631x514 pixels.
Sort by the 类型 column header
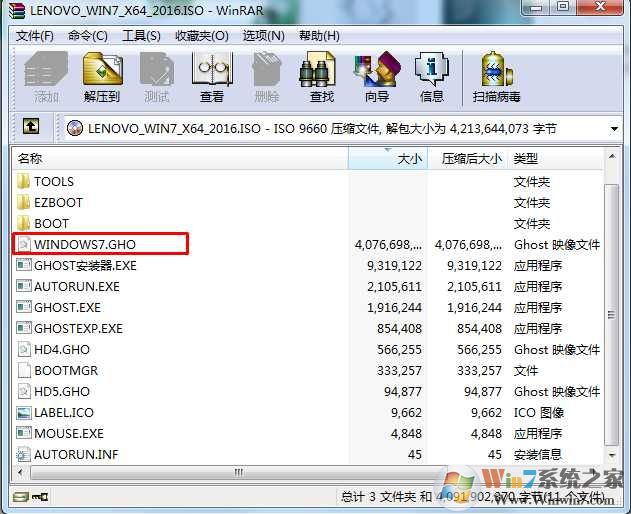click(x=555, y=159)
